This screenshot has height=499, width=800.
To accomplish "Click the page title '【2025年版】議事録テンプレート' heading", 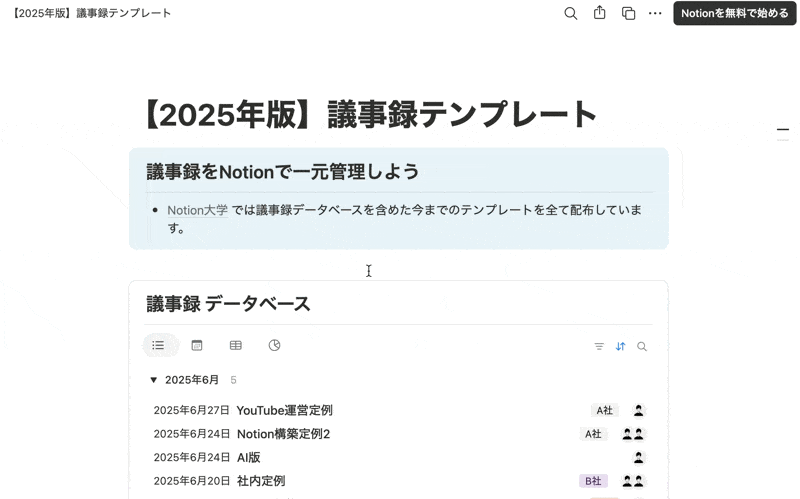I will pyautogui.click(x=370, y=114).
